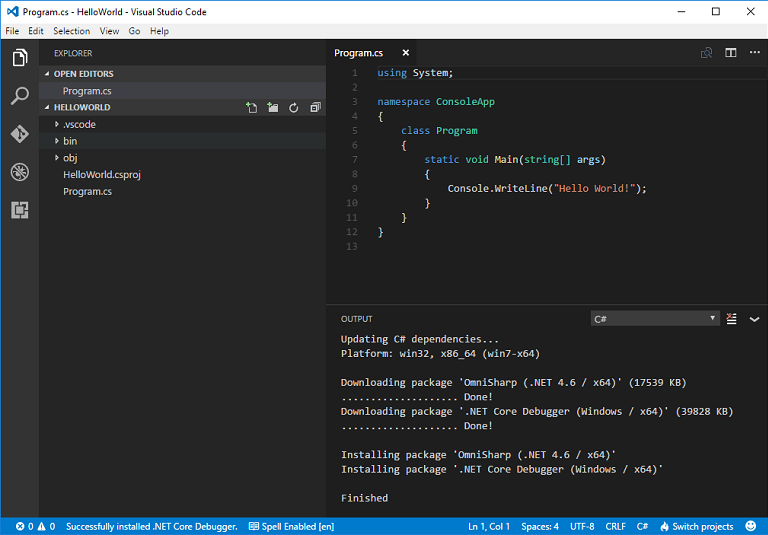
Task: Open the Search view in activity bar
Action: click(20, 96)
